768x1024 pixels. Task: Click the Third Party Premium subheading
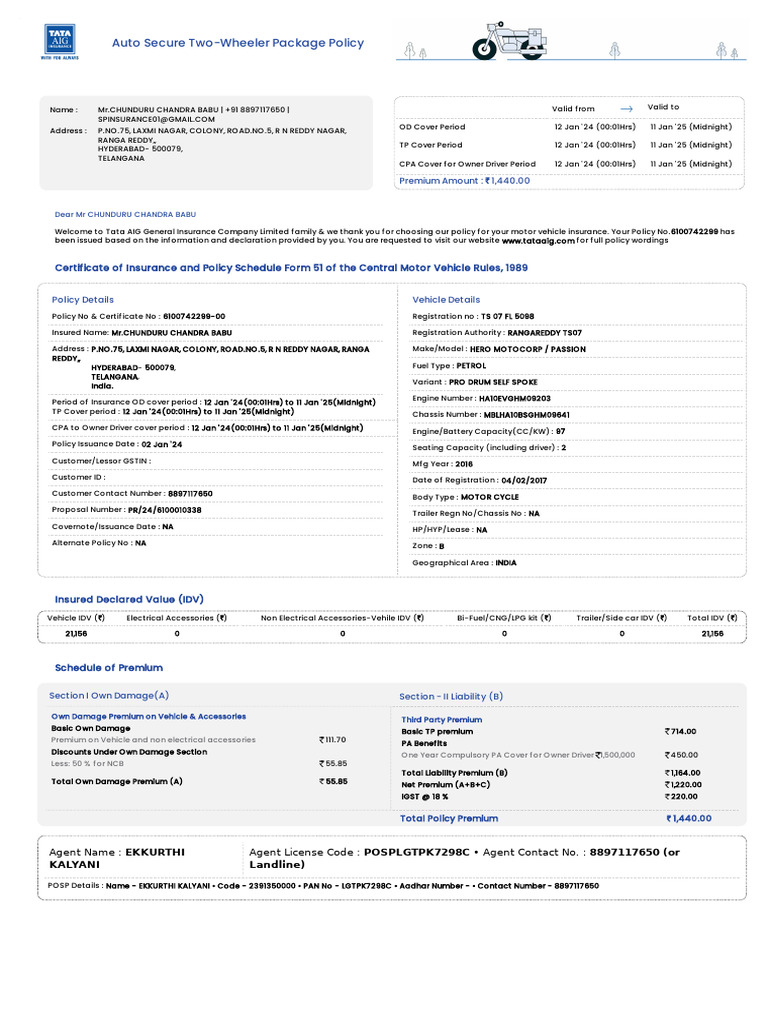tap(441, 720)
